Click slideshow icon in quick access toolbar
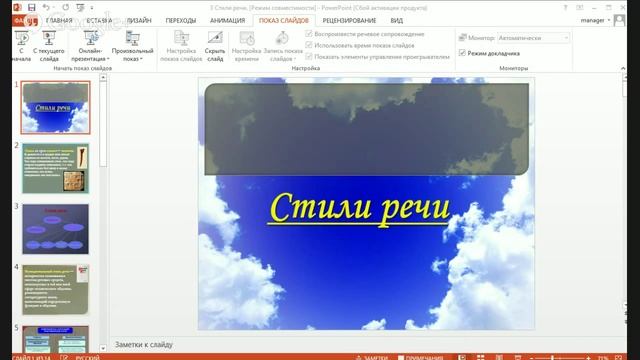The height and width of the screenshot is (360, 640). [80, 7]
